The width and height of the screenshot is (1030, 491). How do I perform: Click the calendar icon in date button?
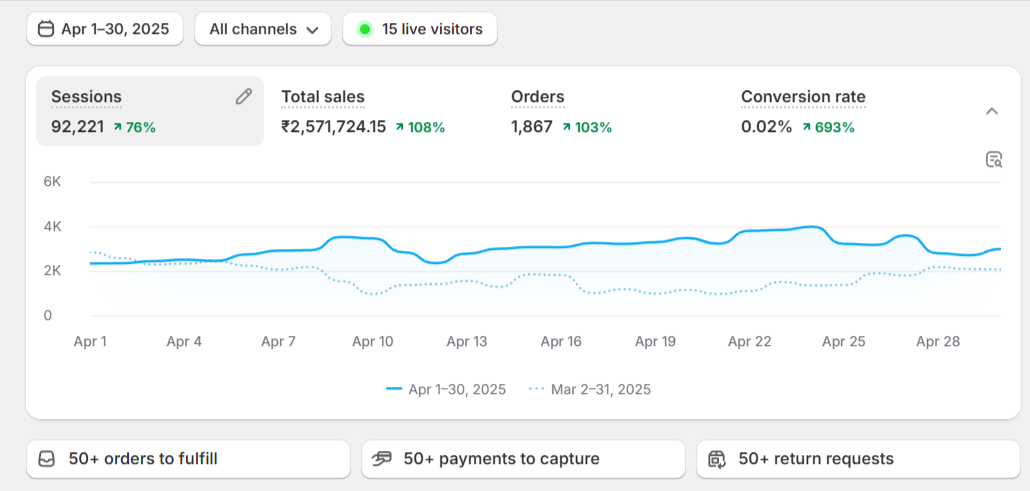coord(45,29)
